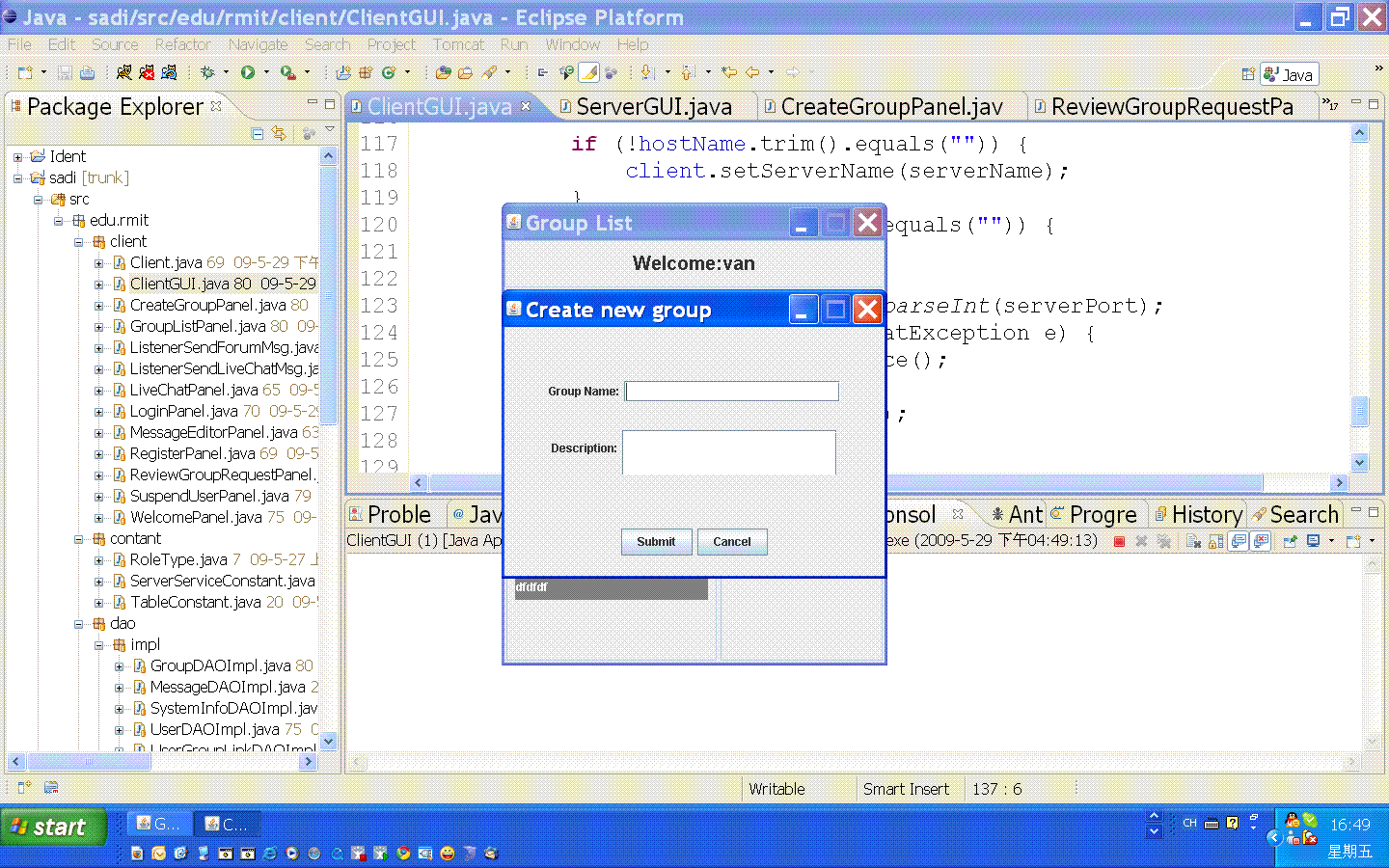Click the Open Task folder icon
This screenshot has height=868, width=1389.
pyautogui.click(x=466, y=72)
